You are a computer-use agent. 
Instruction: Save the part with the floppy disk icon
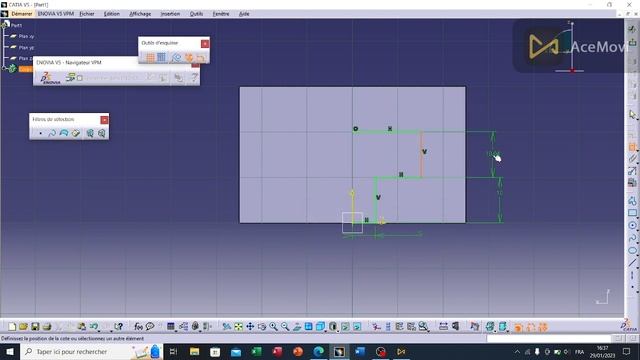(35, 327)
